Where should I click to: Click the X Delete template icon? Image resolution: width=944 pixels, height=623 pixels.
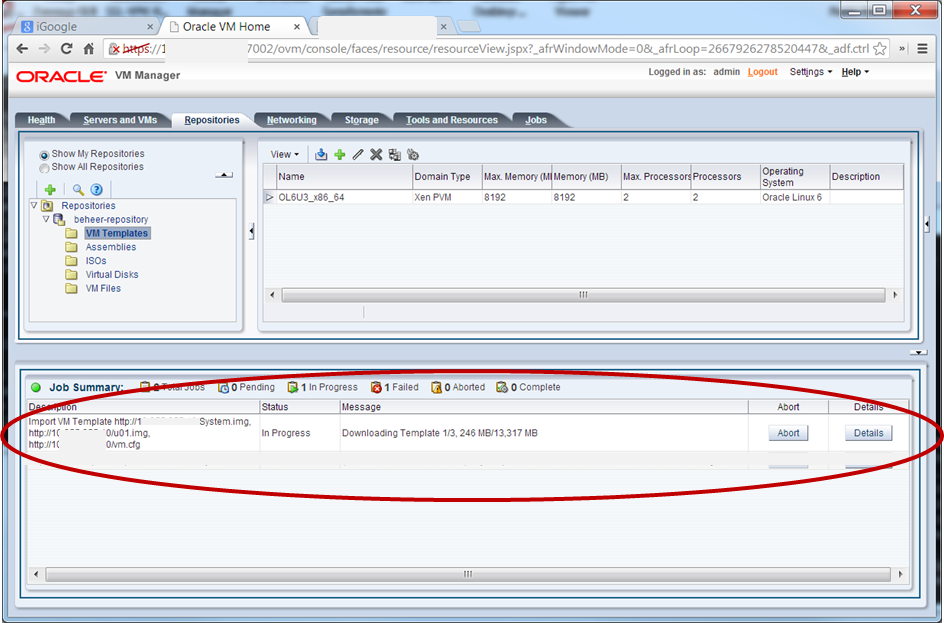376,155
